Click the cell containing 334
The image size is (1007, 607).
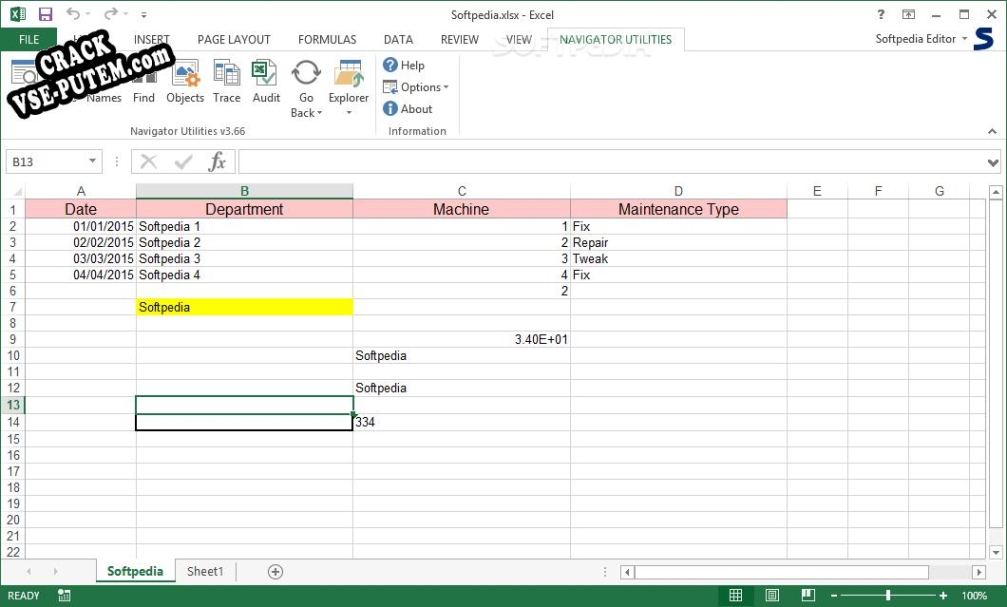coord(461,422)
